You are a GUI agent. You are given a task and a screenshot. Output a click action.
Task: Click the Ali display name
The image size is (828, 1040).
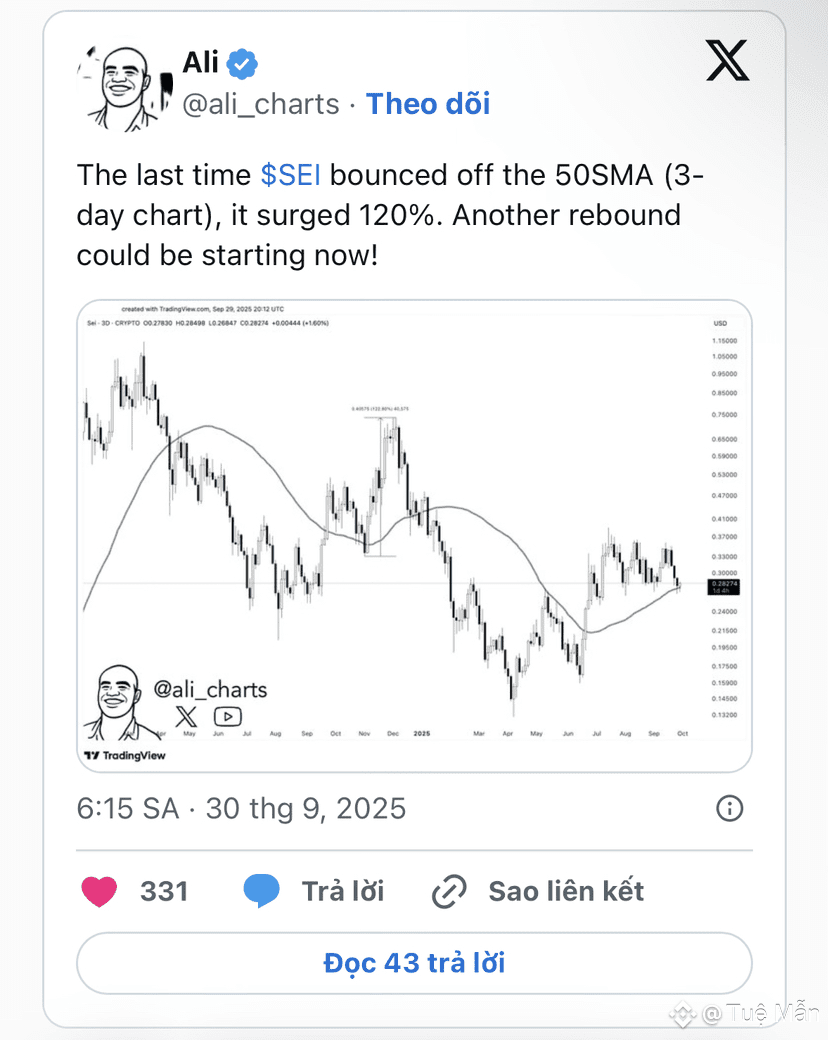tap(200, 63)
